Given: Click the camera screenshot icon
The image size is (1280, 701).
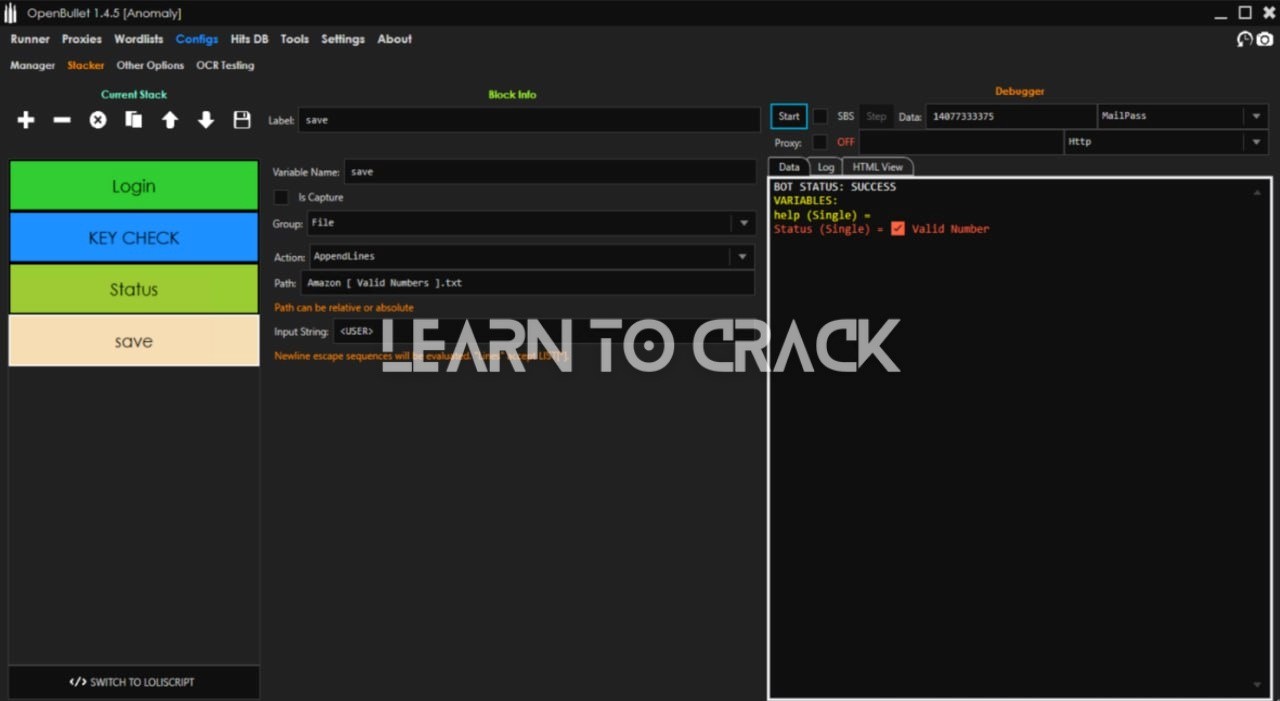Looking at the screenshot, I should coord(1265,39).
